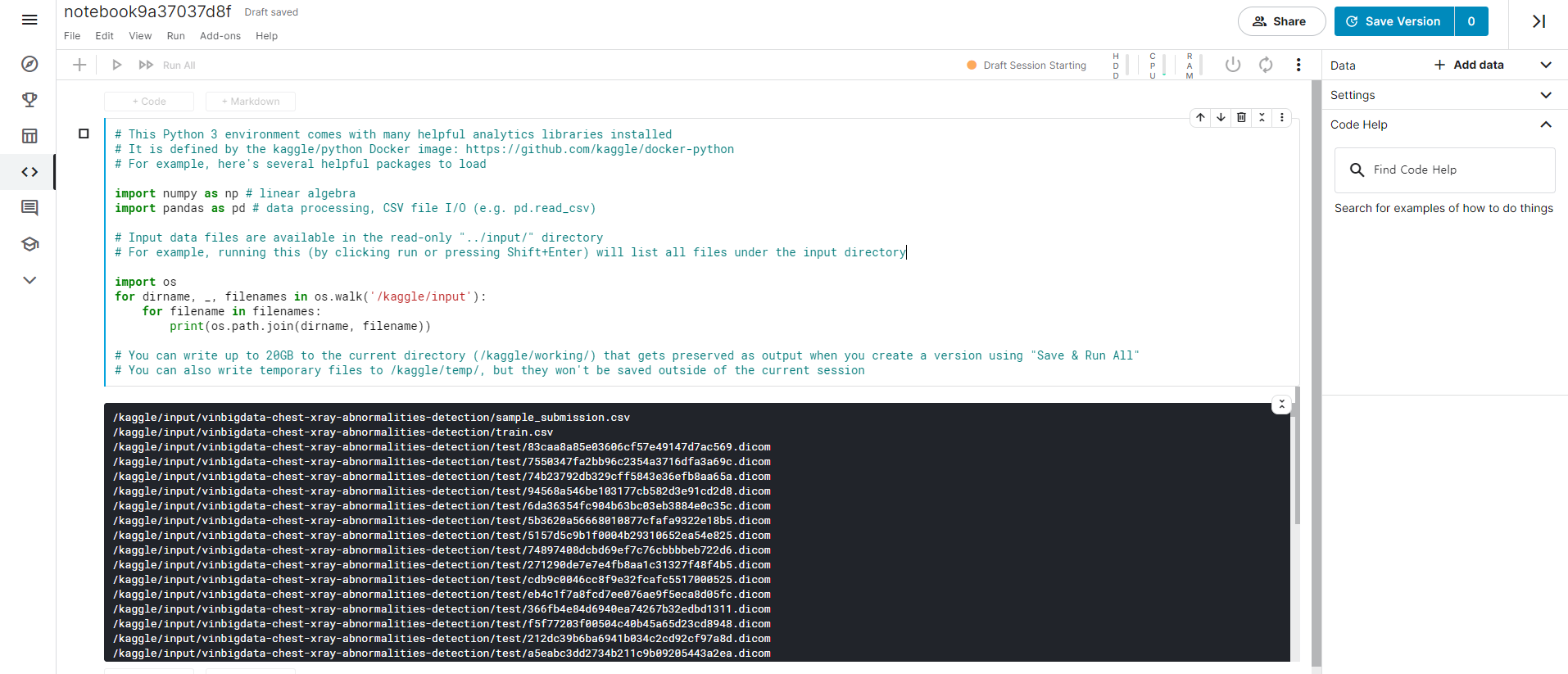
Task: Move cell up with arrow icon
Action: (x=1200, y=117)
